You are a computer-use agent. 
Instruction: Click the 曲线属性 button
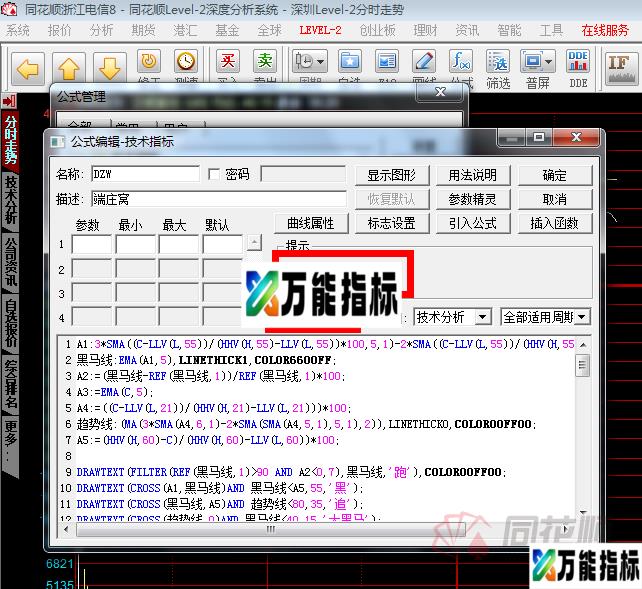click(311, 223)
